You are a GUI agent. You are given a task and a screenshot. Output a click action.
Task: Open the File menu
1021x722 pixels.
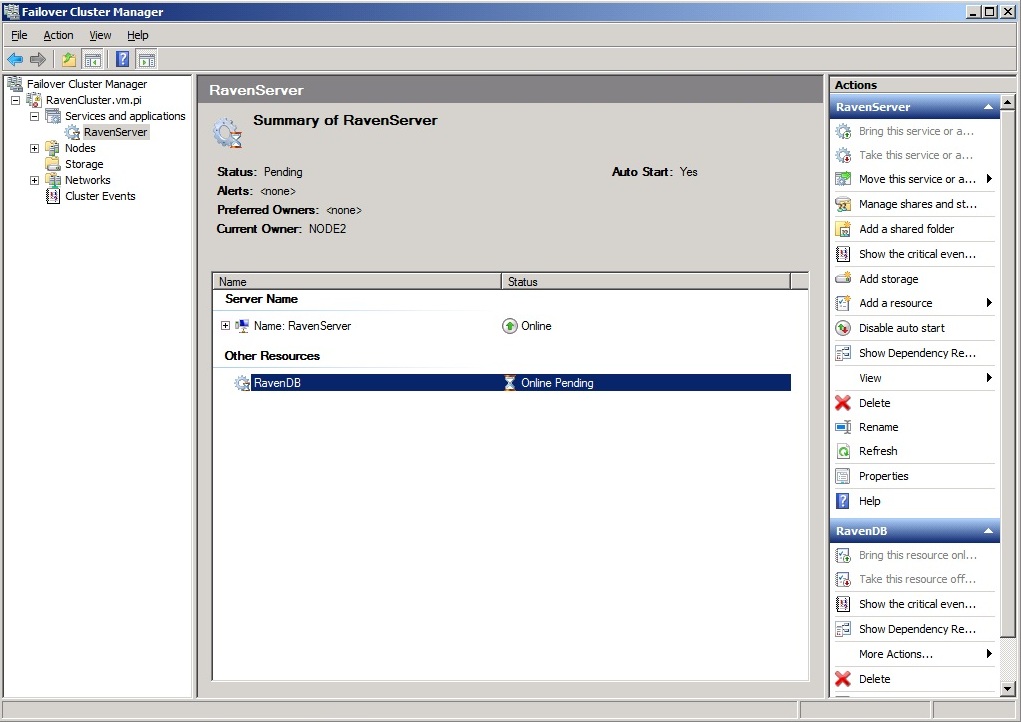point(20,35)
